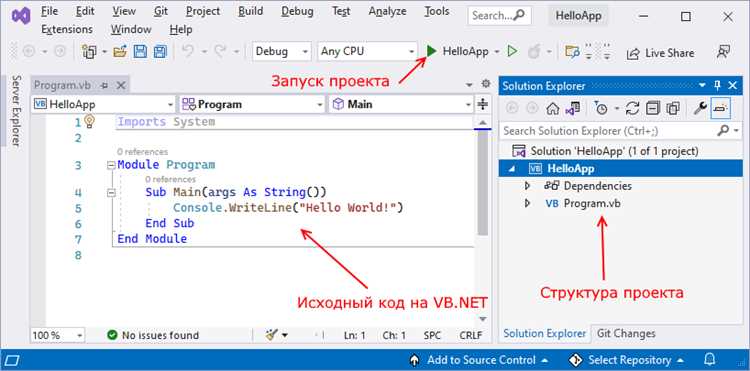Expand the Program.vb node arrow
Screen dimensions: 750x371
coord(528,203)
